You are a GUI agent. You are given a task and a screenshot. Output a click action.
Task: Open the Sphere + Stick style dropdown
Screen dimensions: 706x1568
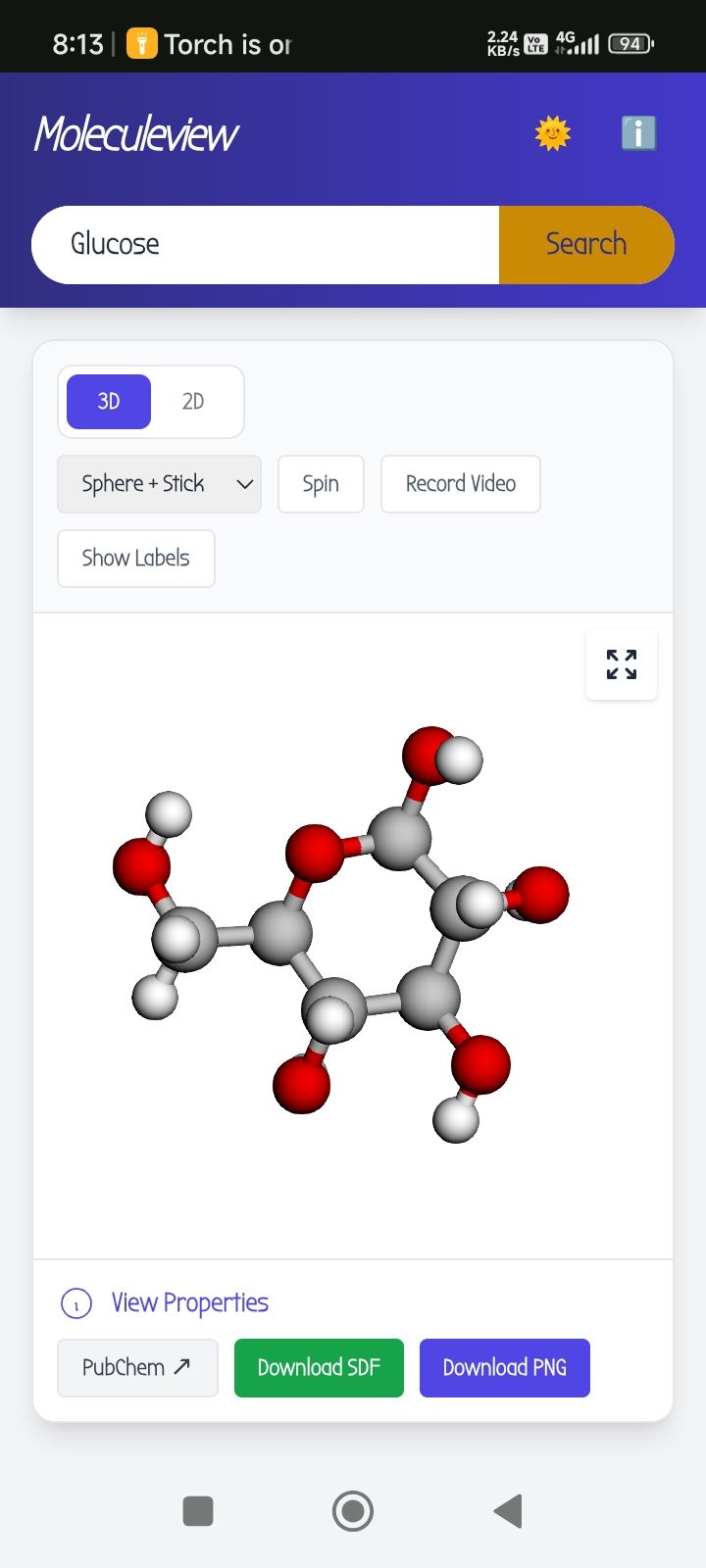pos(160,484)
